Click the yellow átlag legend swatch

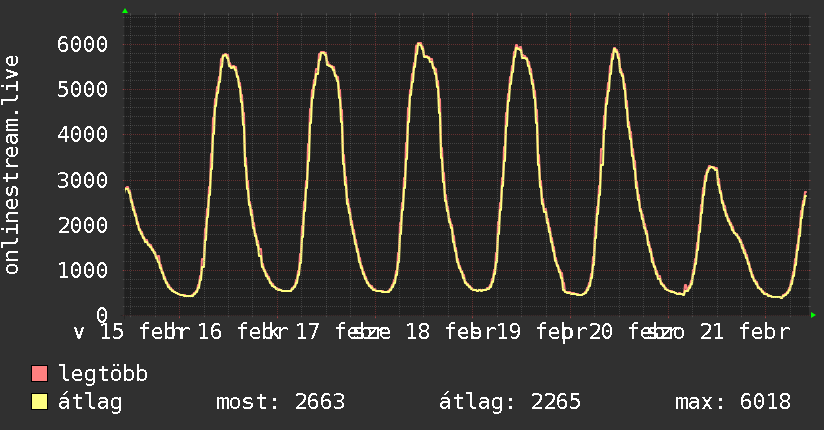[40, 403]
